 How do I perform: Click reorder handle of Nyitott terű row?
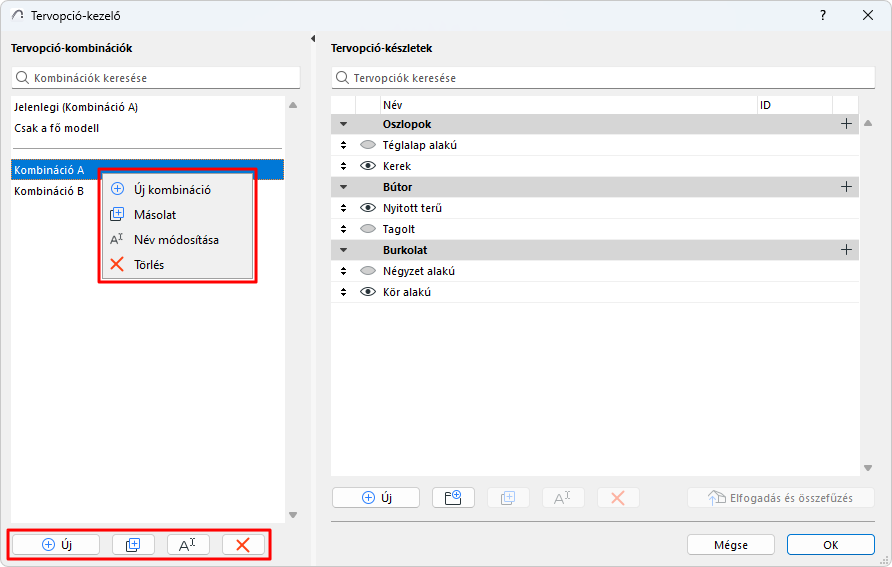[x=343, y=208]
